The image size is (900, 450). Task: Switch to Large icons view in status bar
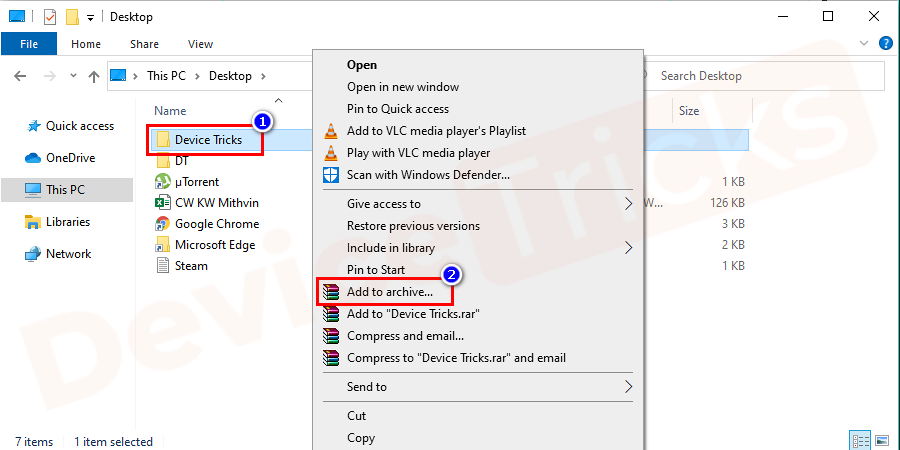[x=880, y=441]
